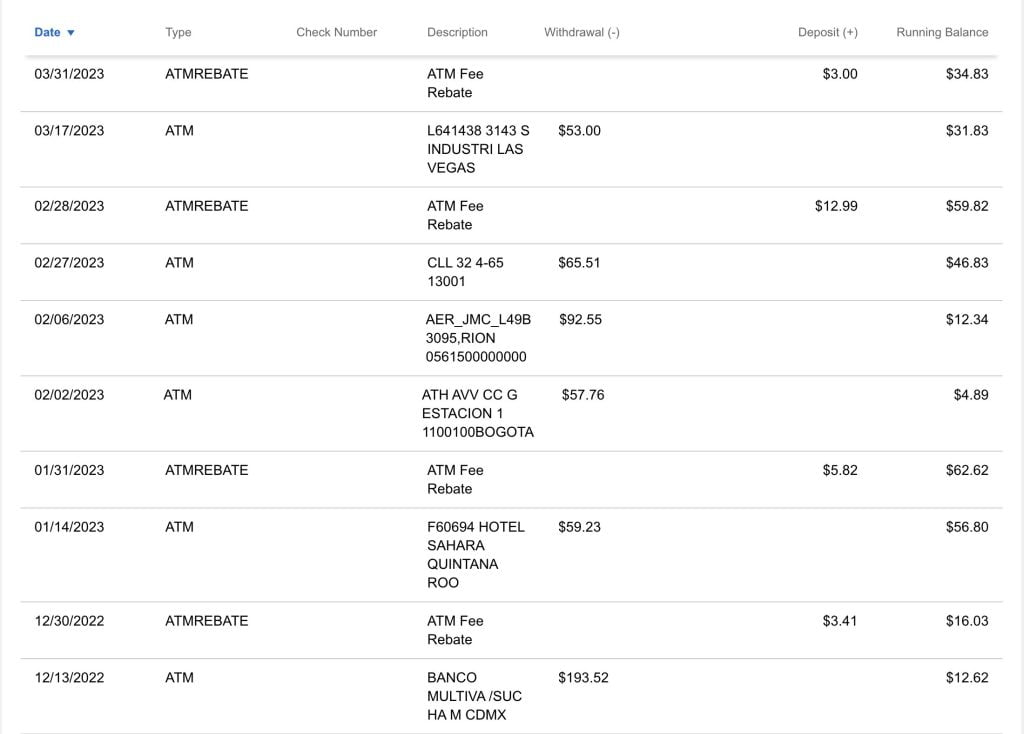Open the 03/31/2023 ATM Fee Rebate row
Screen dimensions: 1024x734
(511, 84)
